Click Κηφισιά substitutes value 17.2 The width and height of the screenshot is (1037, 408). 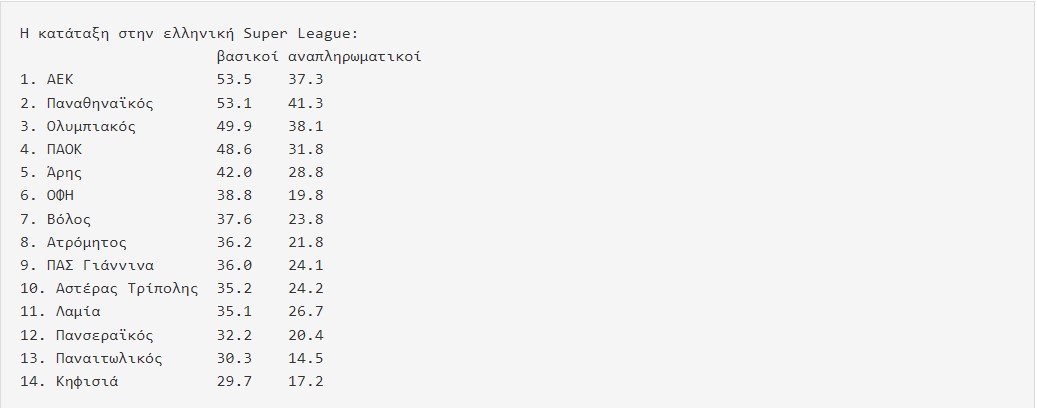point(306,382)
